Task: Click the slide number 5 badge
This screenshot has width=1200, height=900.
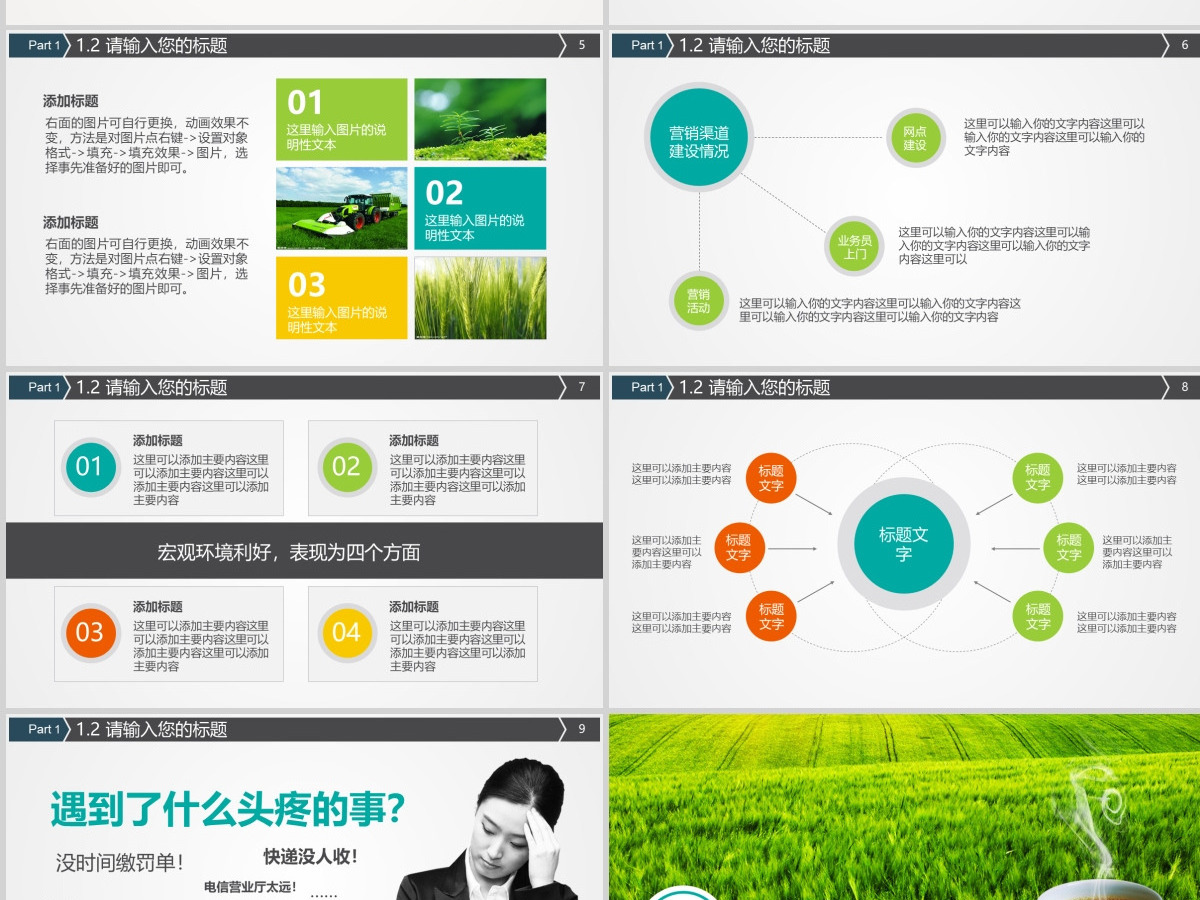Action: coord(581,45)
